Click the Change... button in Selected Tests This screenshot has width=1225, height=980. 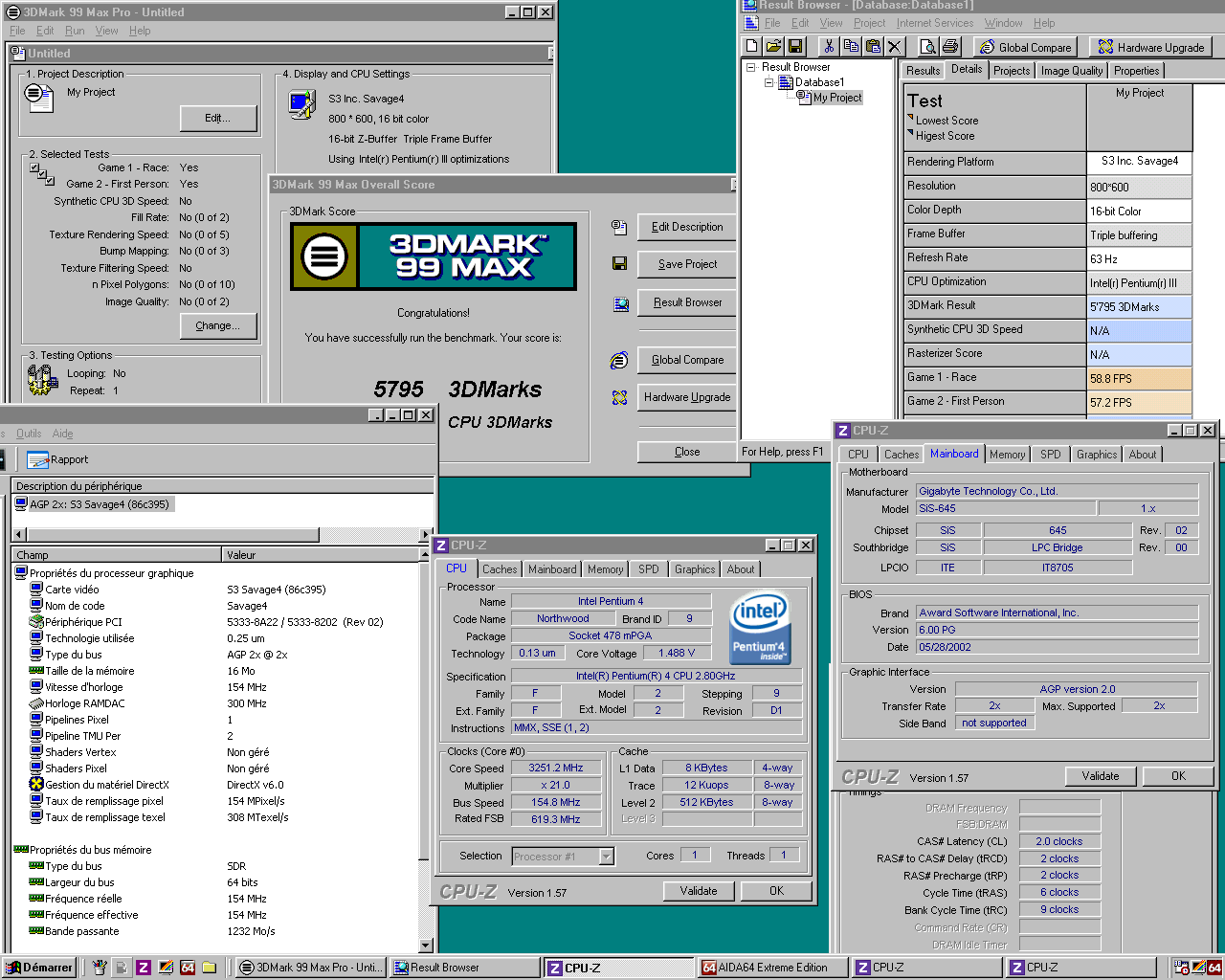click(218, 325)
